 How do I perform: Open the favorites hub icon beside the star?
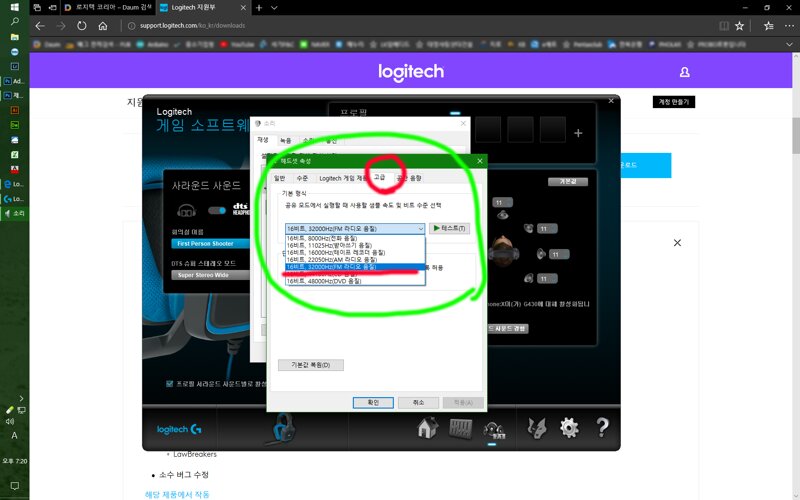pos(768,26)
